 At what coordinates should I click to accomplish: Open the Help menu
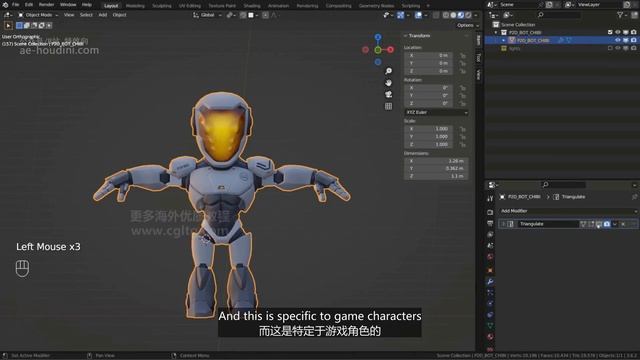coord(87,5)
